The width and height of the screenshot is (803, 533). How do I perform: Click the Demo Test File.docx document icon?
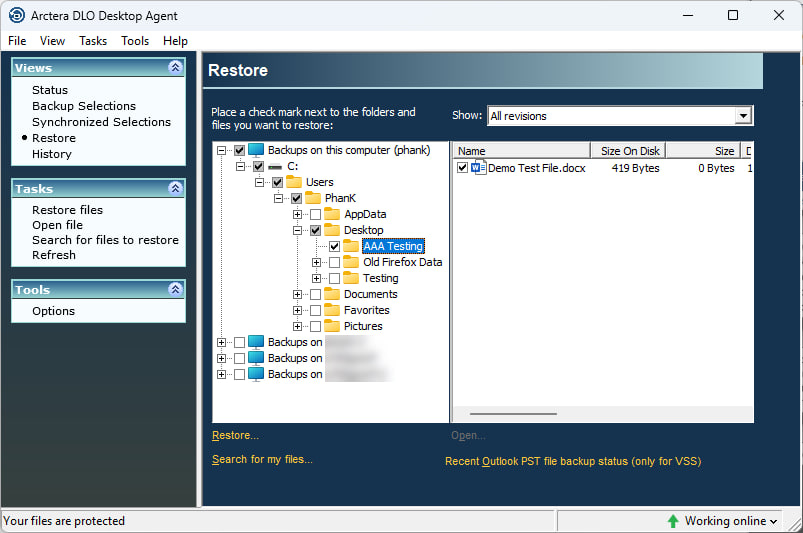coord(478,168)
